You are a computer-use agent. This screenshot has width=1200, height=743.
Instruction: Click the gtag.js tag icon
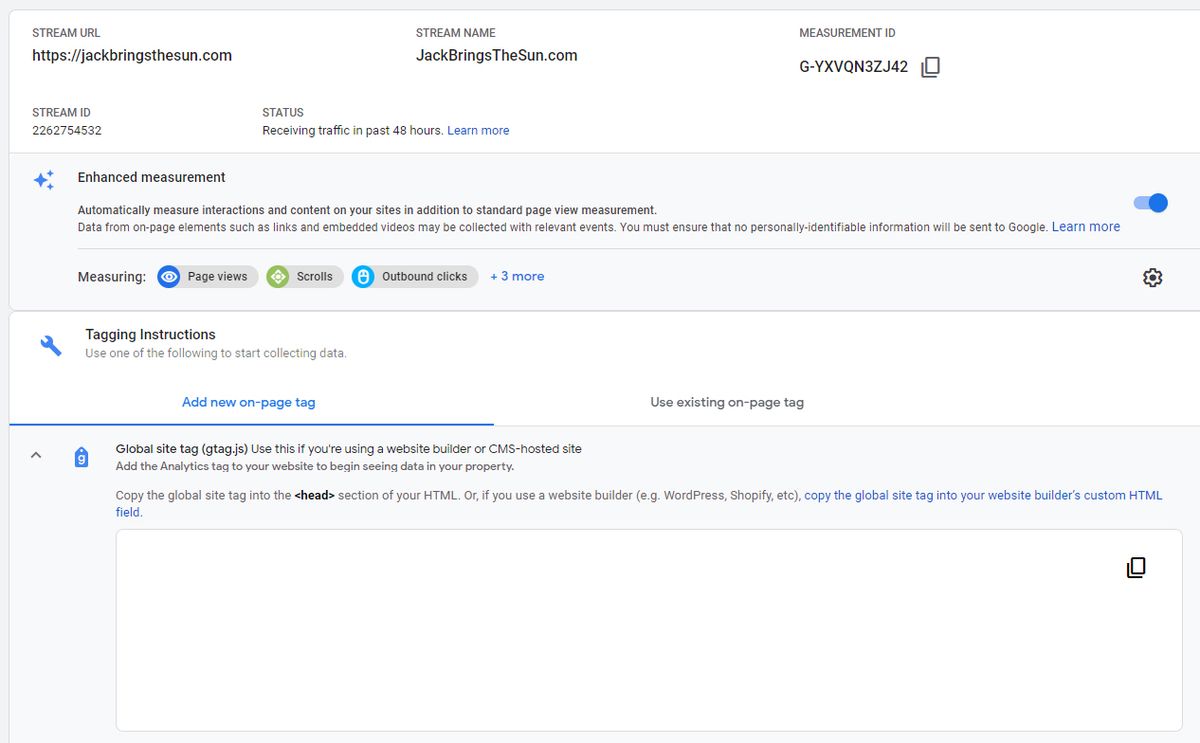click(x=82, y=457)
